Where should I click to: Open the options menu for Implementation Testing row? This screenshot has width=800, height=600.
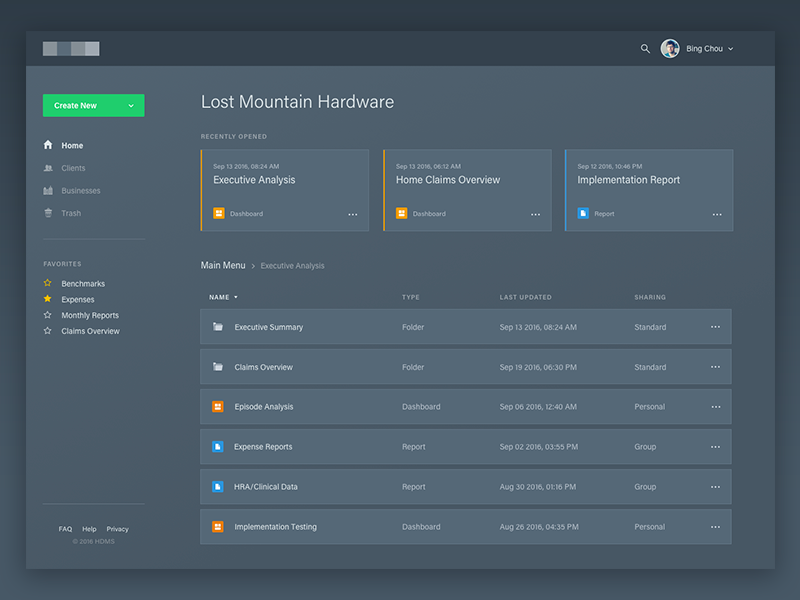click(715, 526)
